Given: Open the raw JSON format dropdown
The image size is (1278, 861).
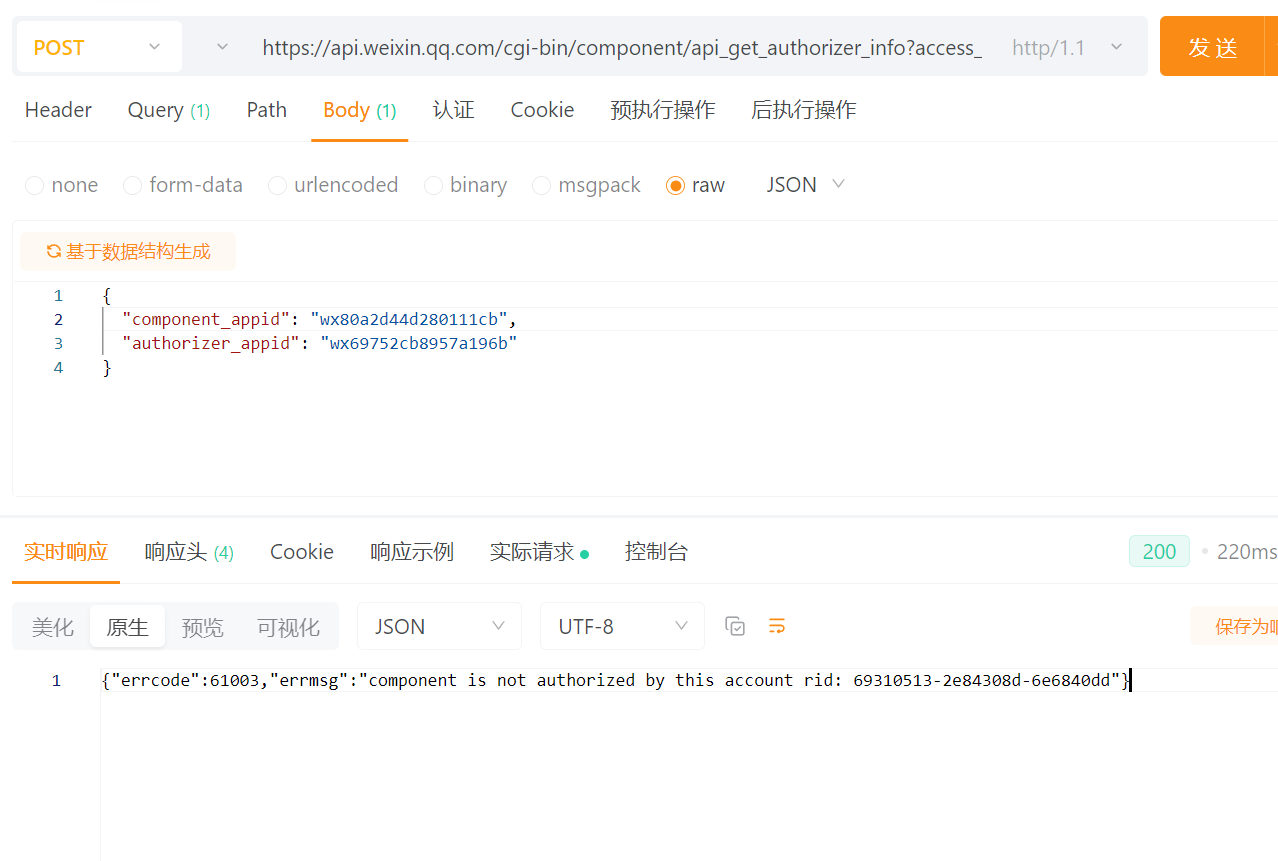Looking at the screenshot, I should [806, 185].
